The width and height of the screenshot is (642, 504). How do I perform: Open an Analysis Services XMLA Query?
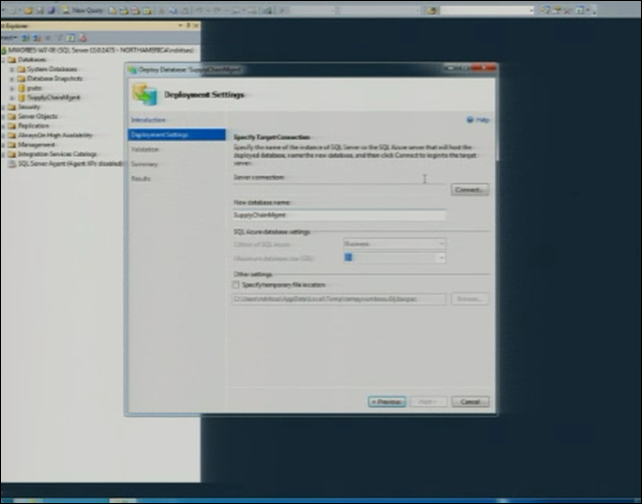click(x=147, y=11)
